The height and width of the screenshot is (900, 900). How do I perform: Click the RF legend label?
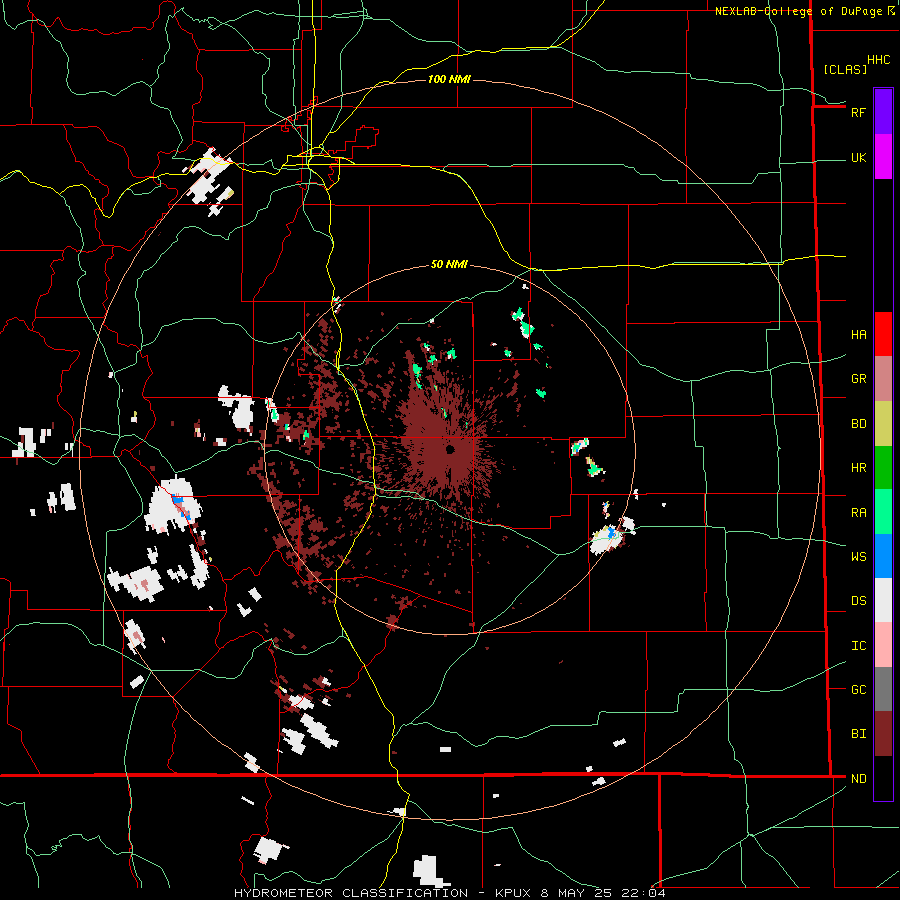[x=858, y=112]
